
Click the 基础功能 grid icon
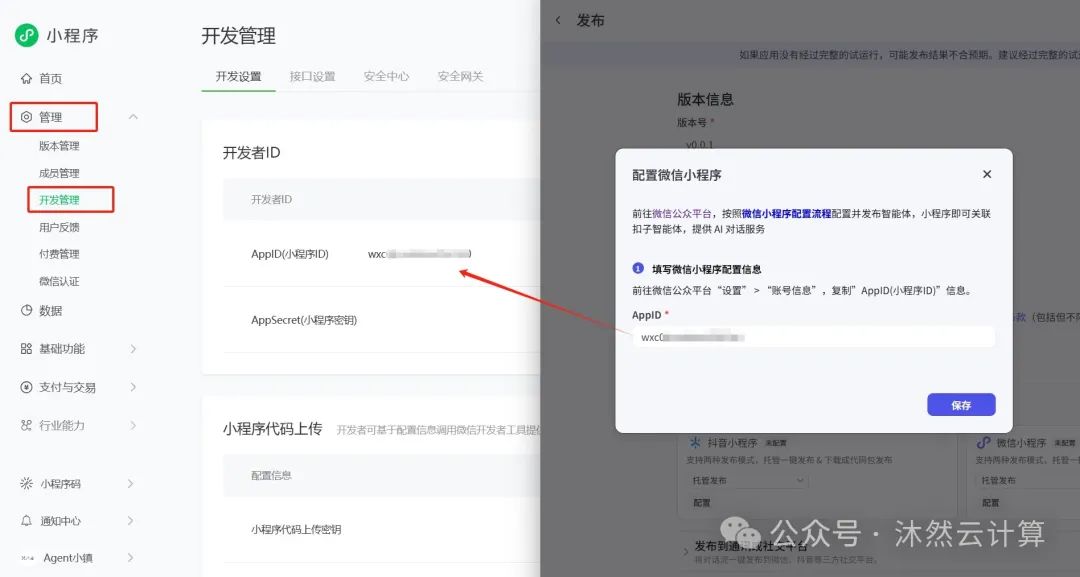click(x=26, y=349)
